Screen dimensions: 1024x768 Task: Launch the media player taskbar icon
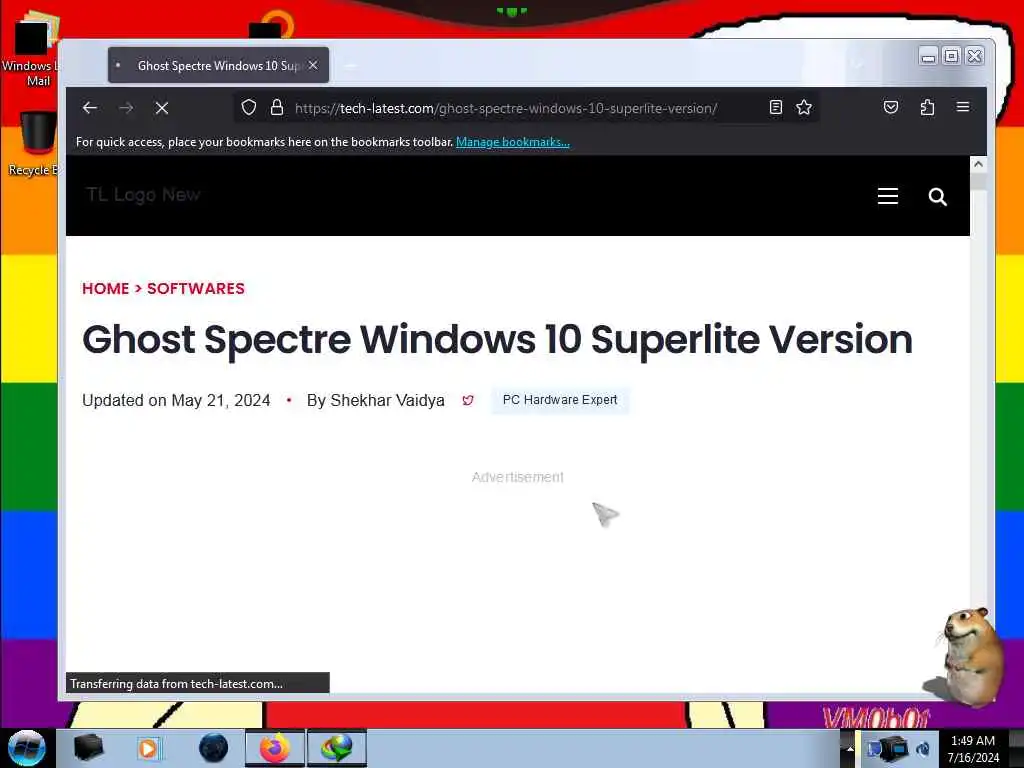(x=148, y=748)
